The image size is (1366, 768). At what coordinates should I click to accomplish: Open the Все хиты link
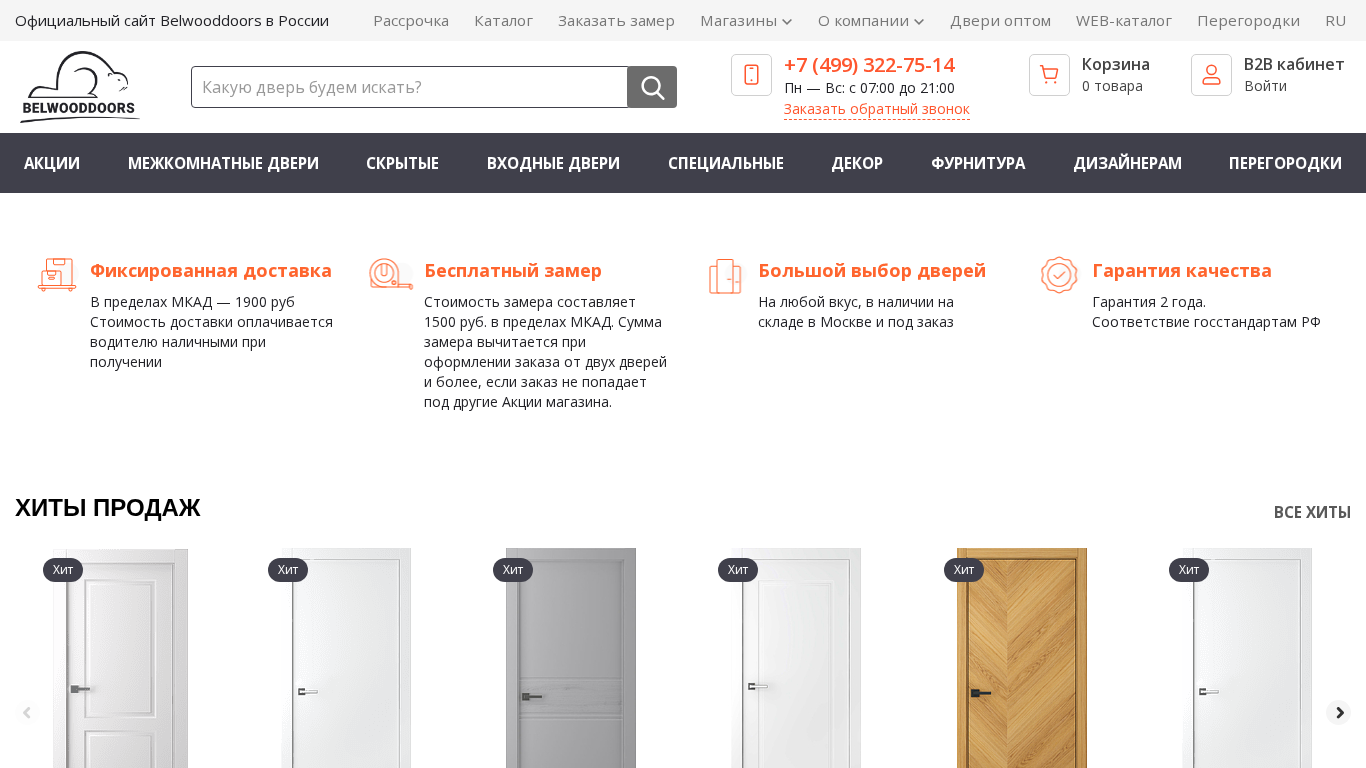pyautogui.click(x=1312, y=512)
